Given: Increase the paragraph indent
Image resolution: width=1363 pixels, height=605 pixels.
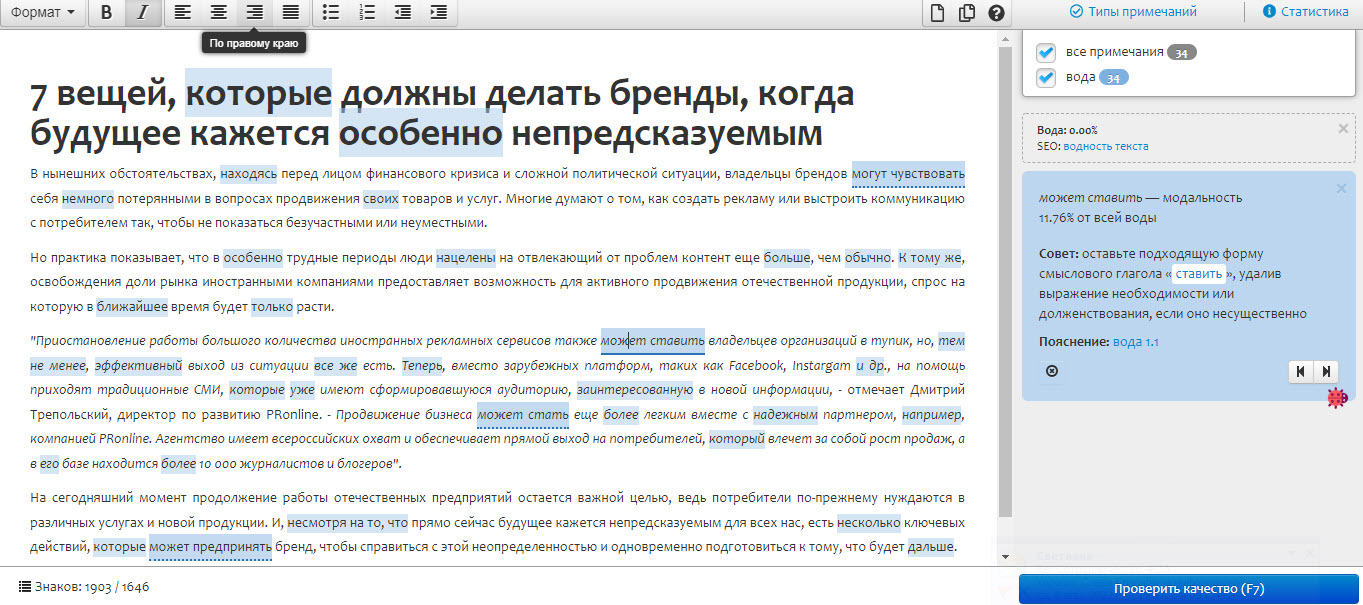Looking at the screenshot, I should click(x=439, y=13).
